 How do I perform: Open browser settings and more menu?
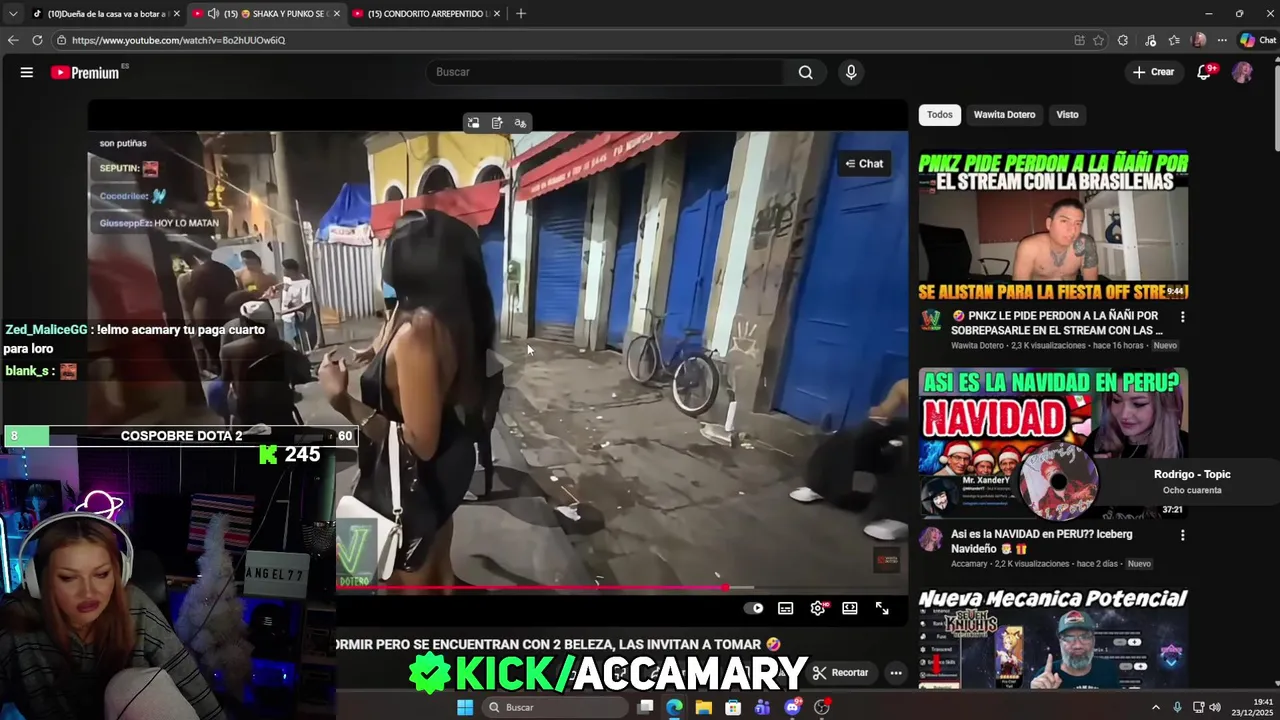(1222, 40)
